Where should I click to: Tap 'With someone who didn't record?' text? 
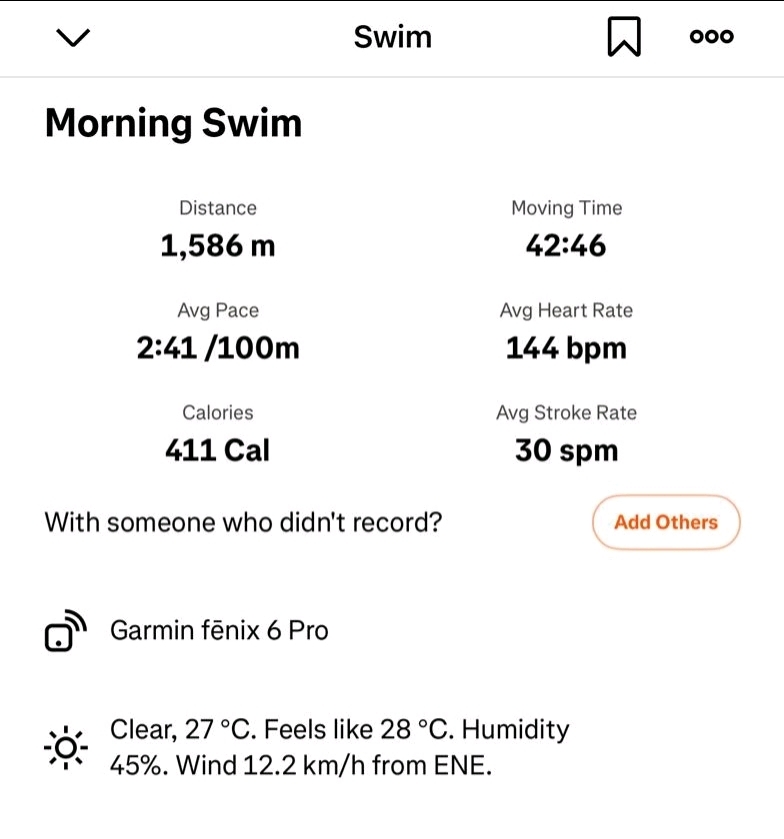coord(243,522)
